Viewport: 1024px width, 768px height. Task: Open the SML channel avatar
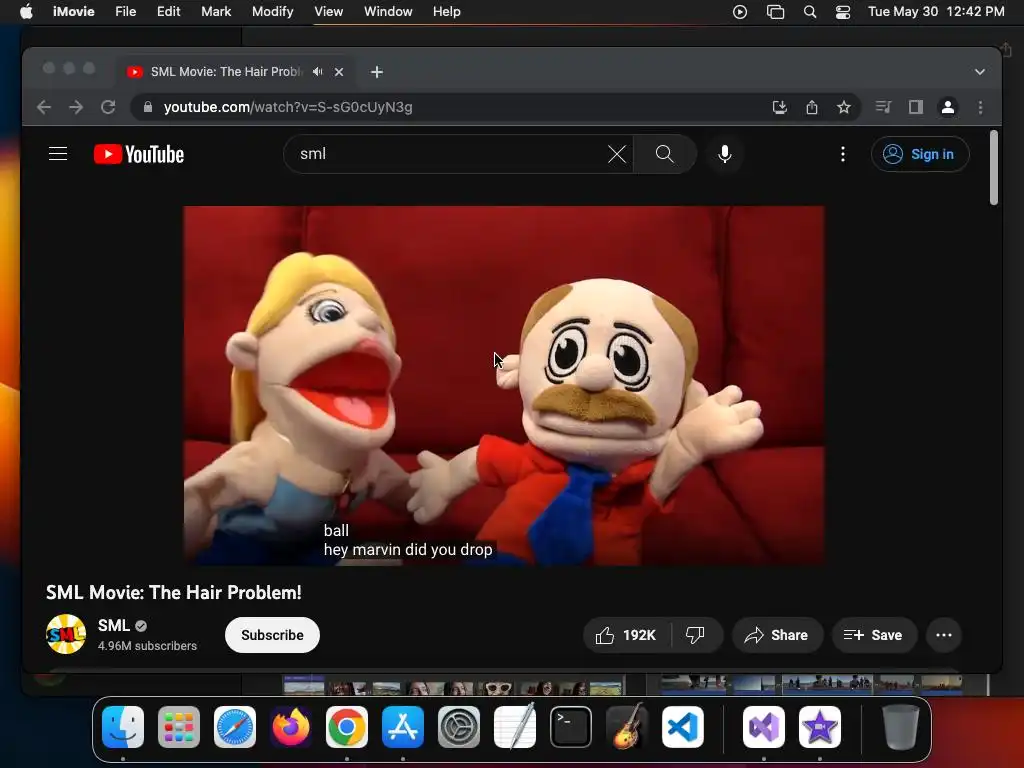coord(66,634)
